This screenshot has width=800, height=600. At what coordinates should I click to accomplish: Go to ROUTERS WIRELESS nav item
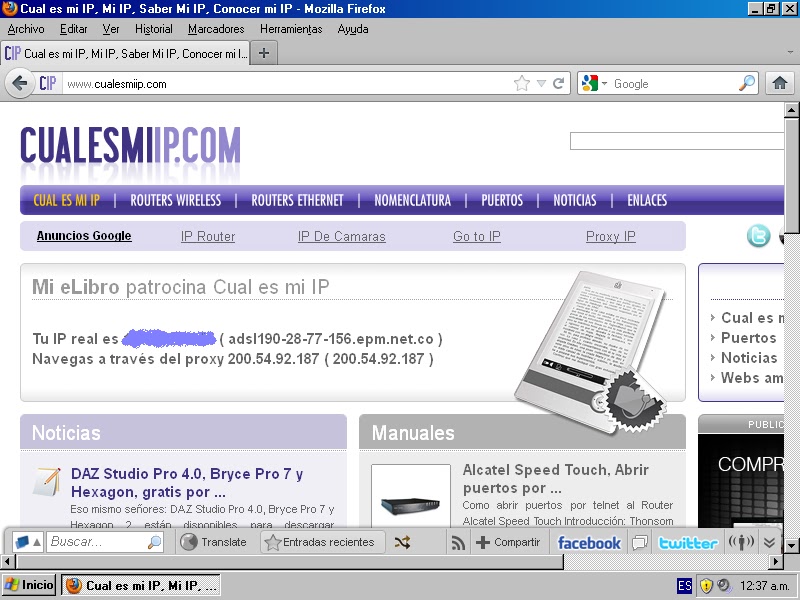[x=176, y=200]
